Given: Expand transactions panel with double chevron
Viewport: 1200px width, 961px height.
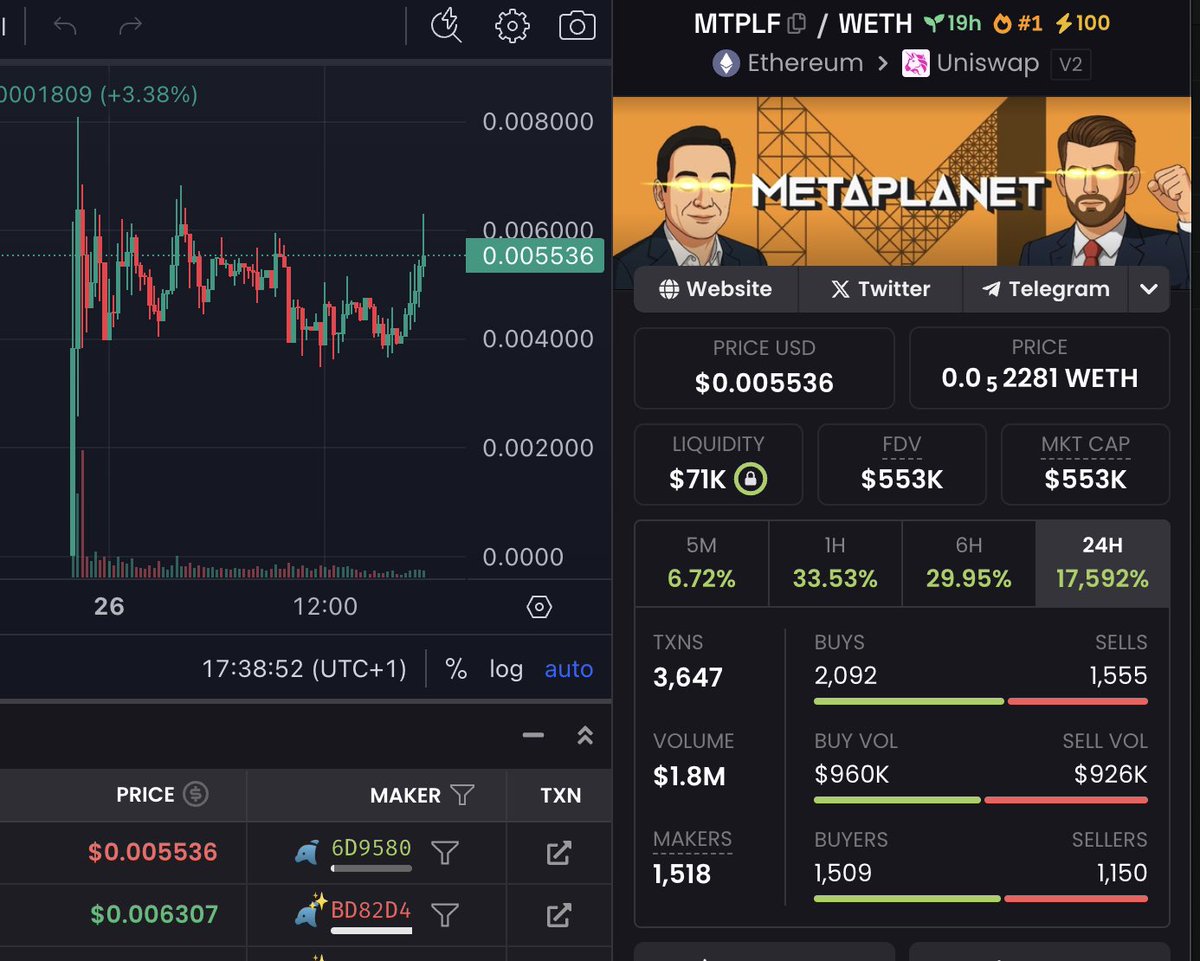Looking at the screenshot, I should pyautogui.click(x=586, y=735).
